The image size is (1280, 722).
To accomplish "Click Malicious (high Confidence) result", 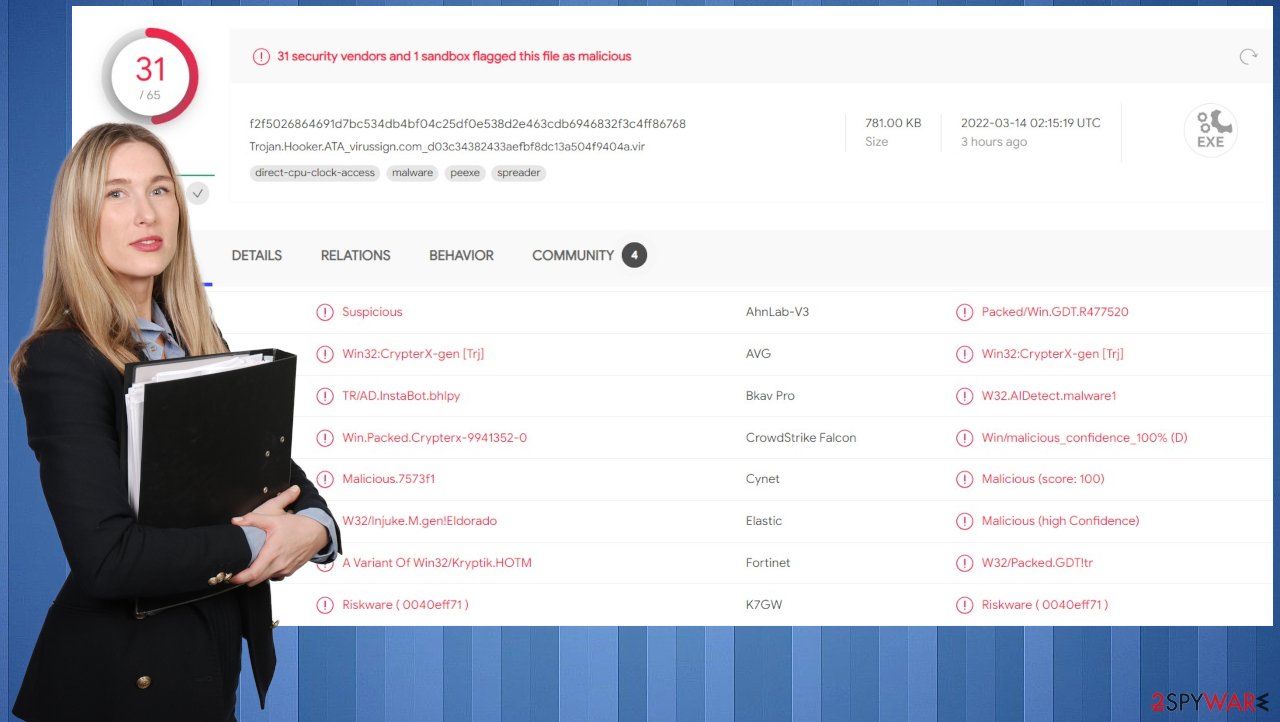I will click(1060, 521).
